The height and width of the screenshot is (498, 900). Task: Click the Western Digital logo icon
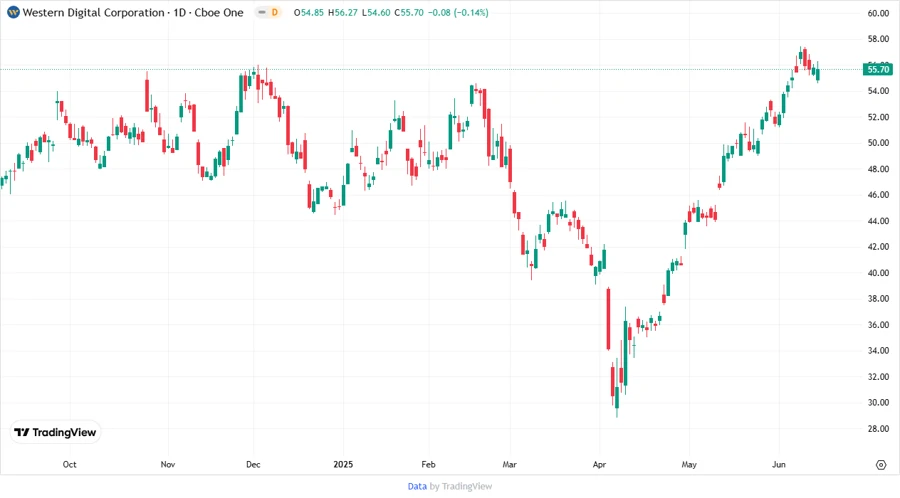click(13, 12)
